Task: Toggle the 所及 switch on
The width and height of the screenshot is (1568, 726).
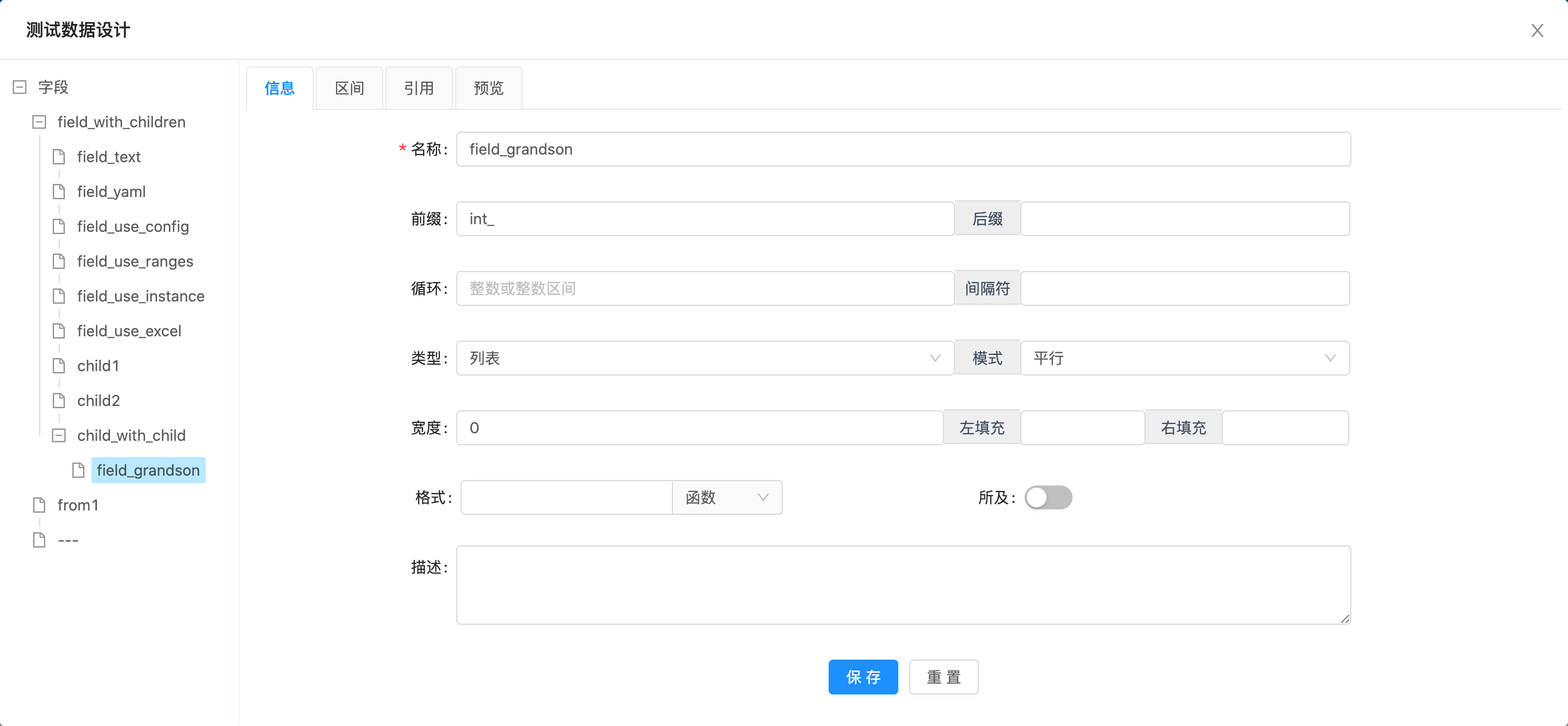Action: (1048, 498)
